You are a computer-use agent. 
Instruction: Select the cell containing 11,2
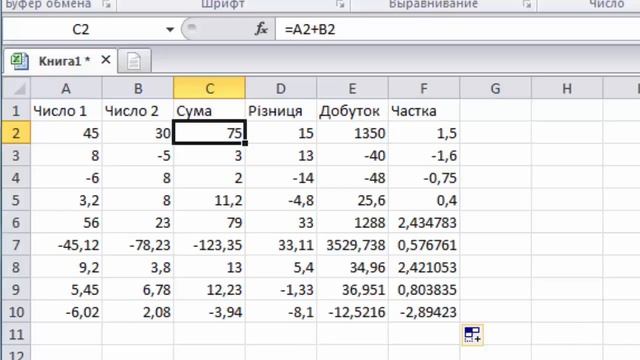pyautogui.click(x=209, y=200)
